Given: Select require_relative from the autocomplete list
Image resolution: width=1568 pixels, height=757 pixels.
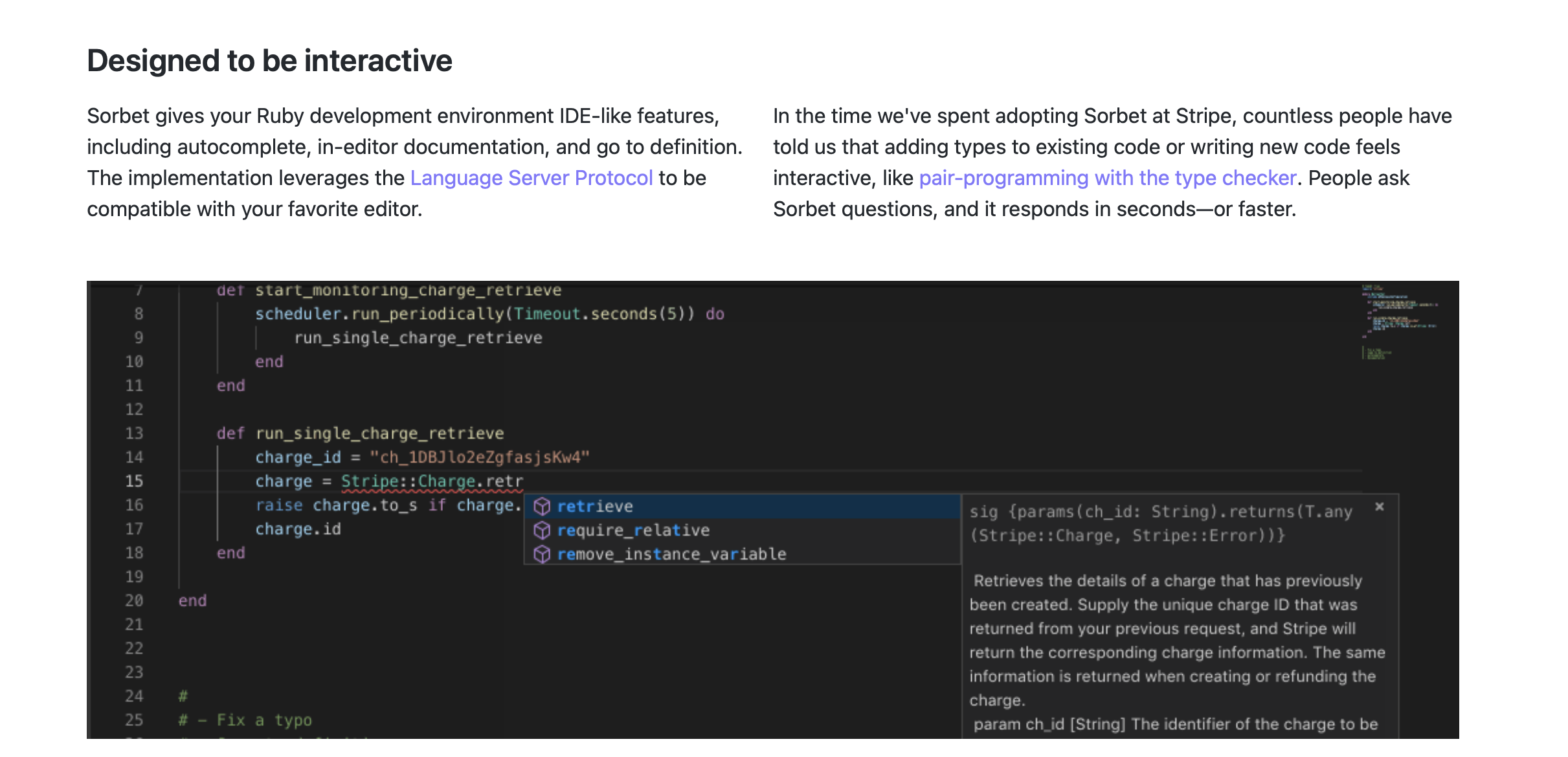Looking at the screenshot, I should click(x=633, y=530).
